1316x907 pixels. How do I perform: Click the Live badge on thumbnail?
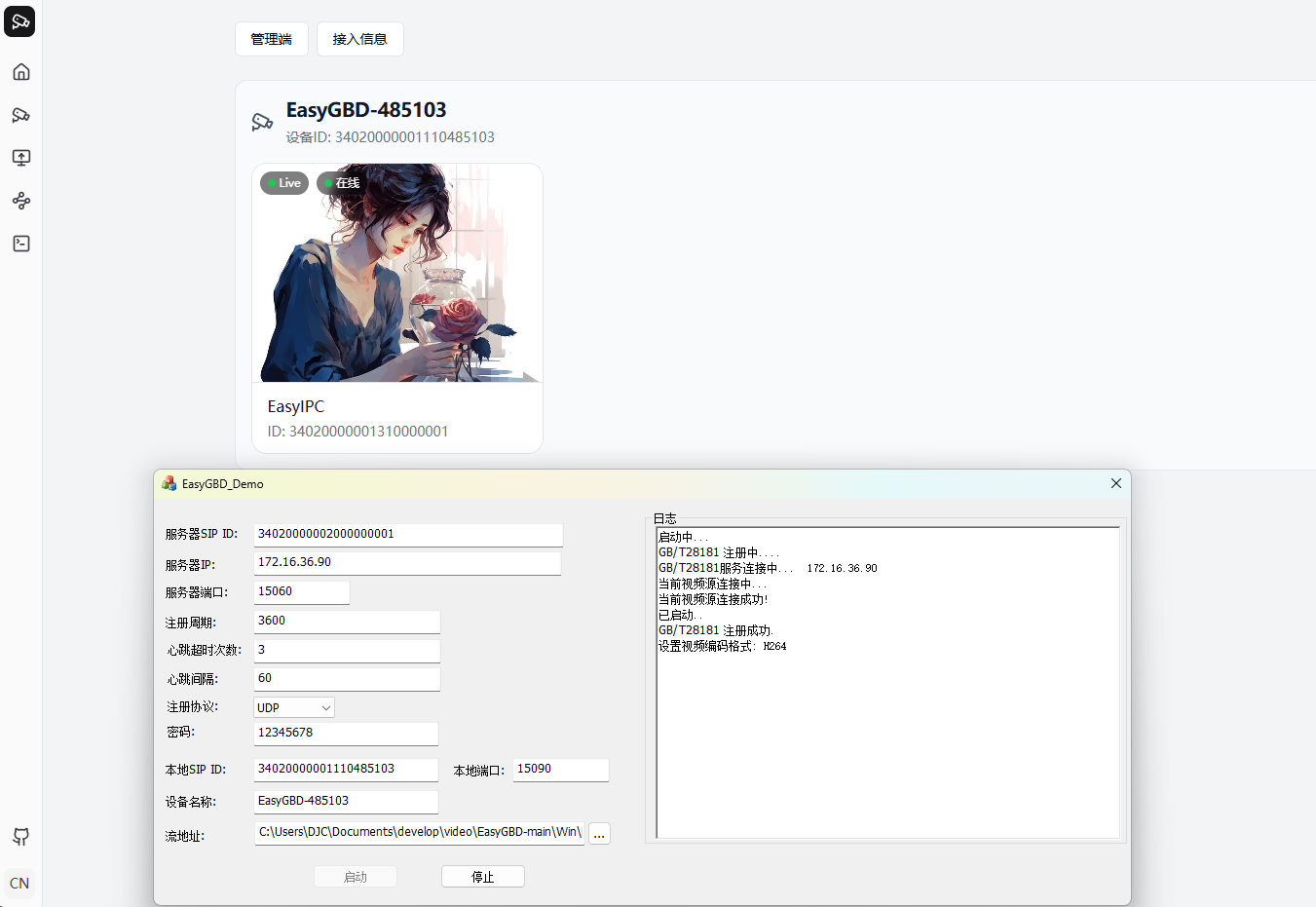click(x=284, y=183)
